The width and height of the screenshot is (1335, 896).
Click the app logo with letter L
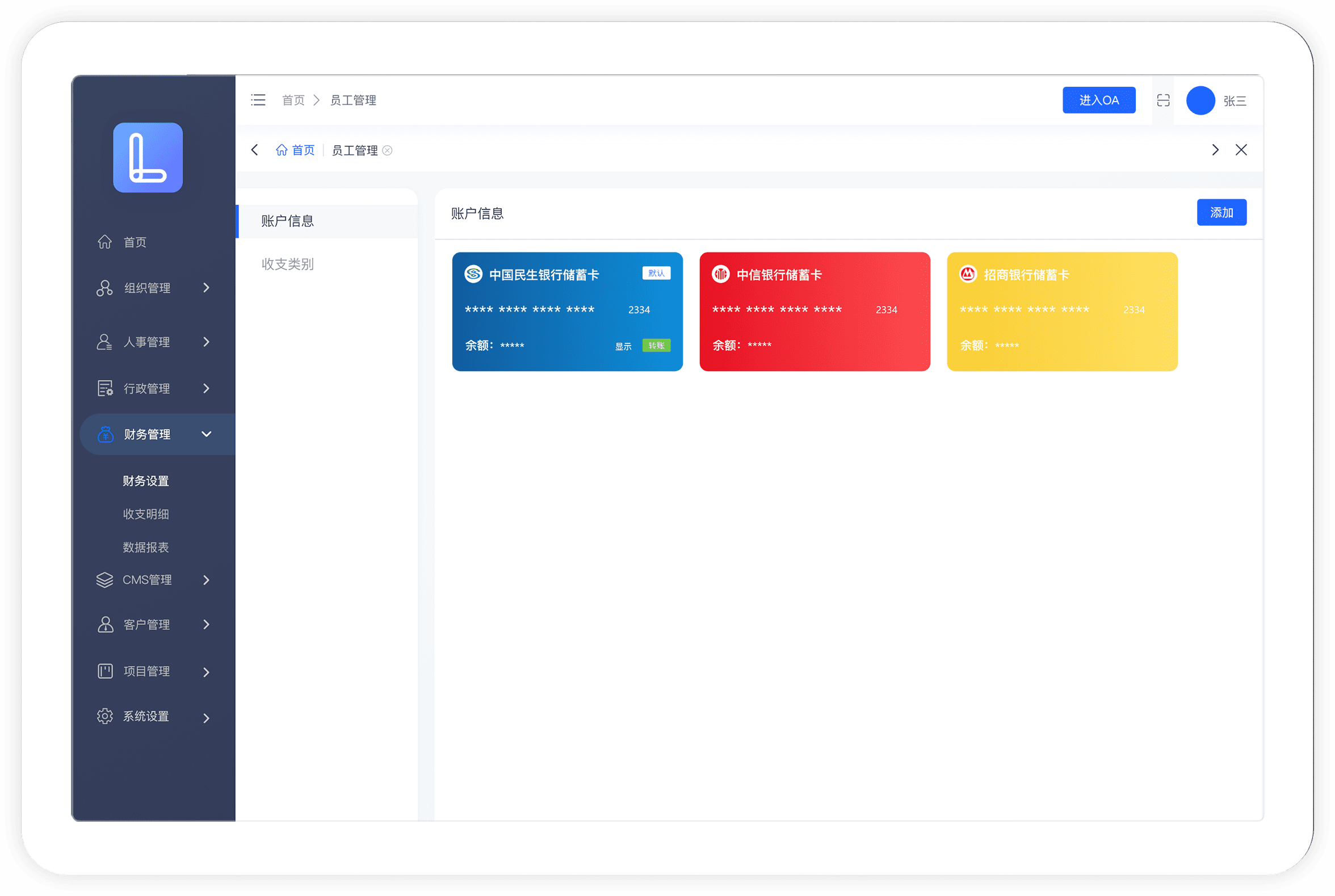(x=148, y=158)
